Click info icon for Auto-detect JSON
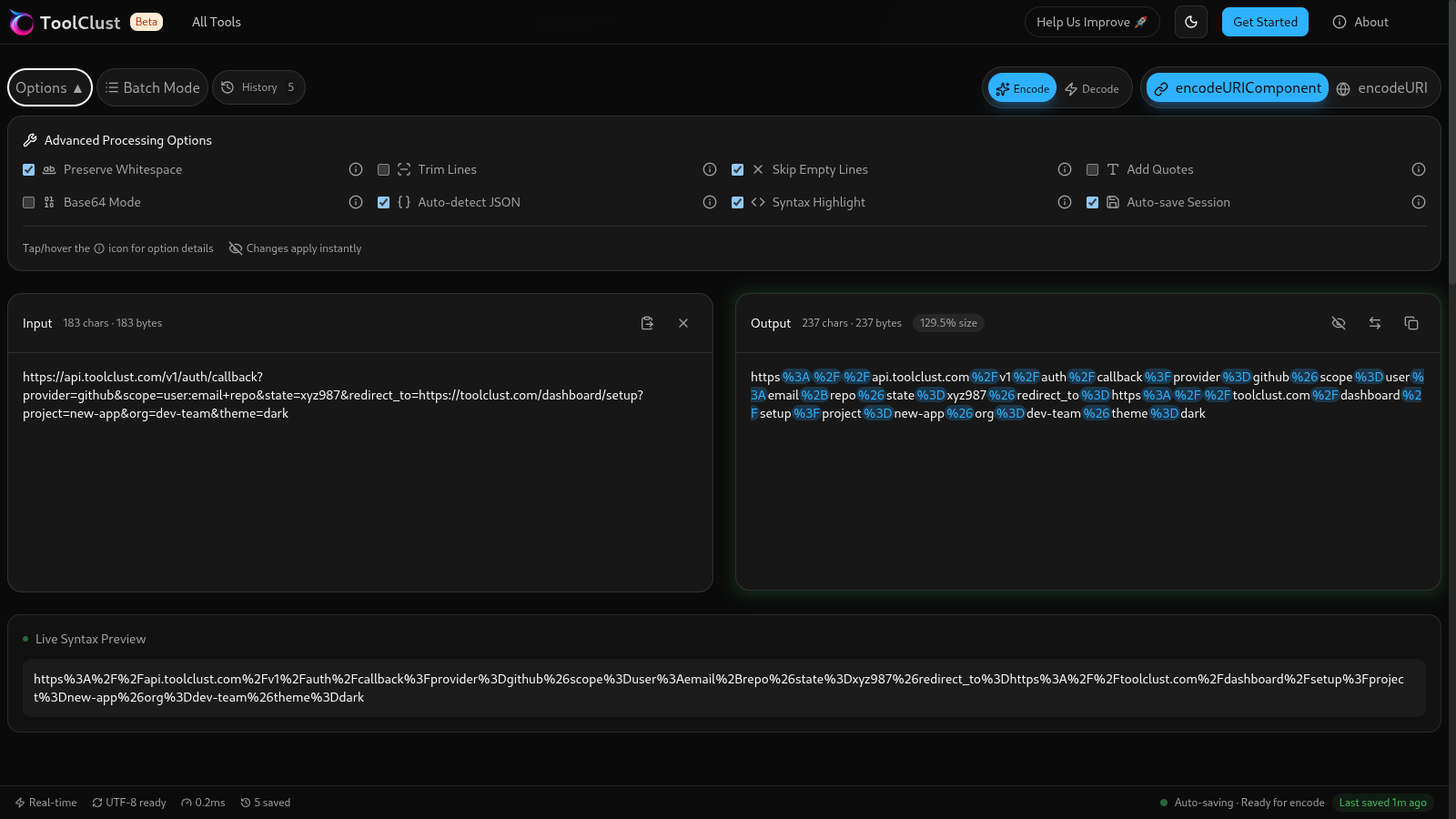The height and width of the screenshot is (819, 1456). 710,202
